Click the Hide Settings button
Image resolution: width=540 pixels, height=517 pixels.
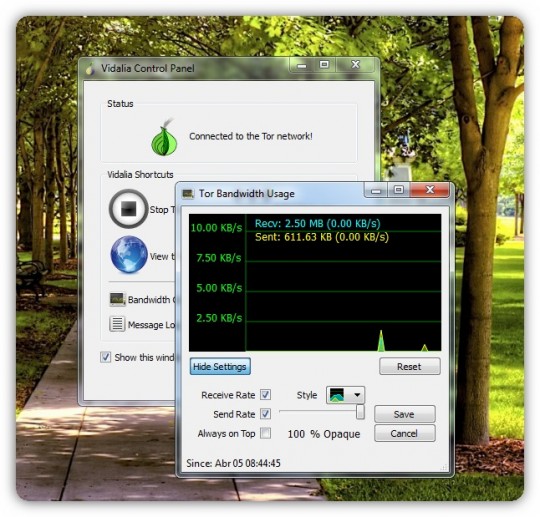pyautogui.click(x=220, y=366)
